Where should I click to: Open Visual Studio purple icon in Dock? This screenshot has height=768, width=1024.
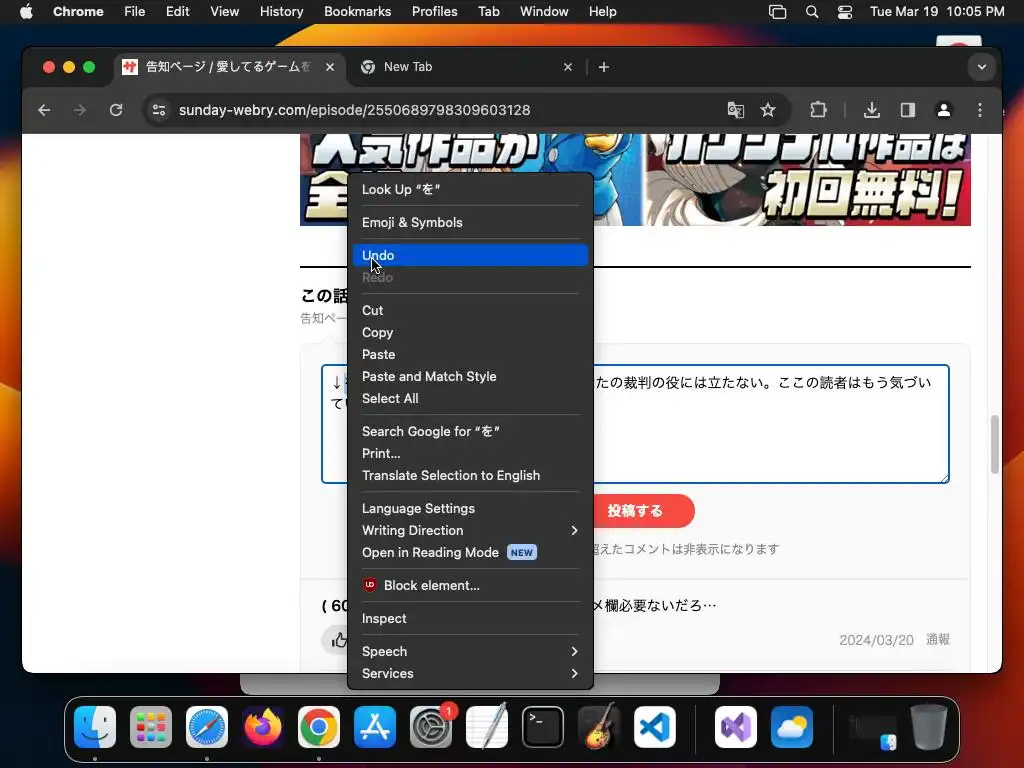tap(736, 727)
